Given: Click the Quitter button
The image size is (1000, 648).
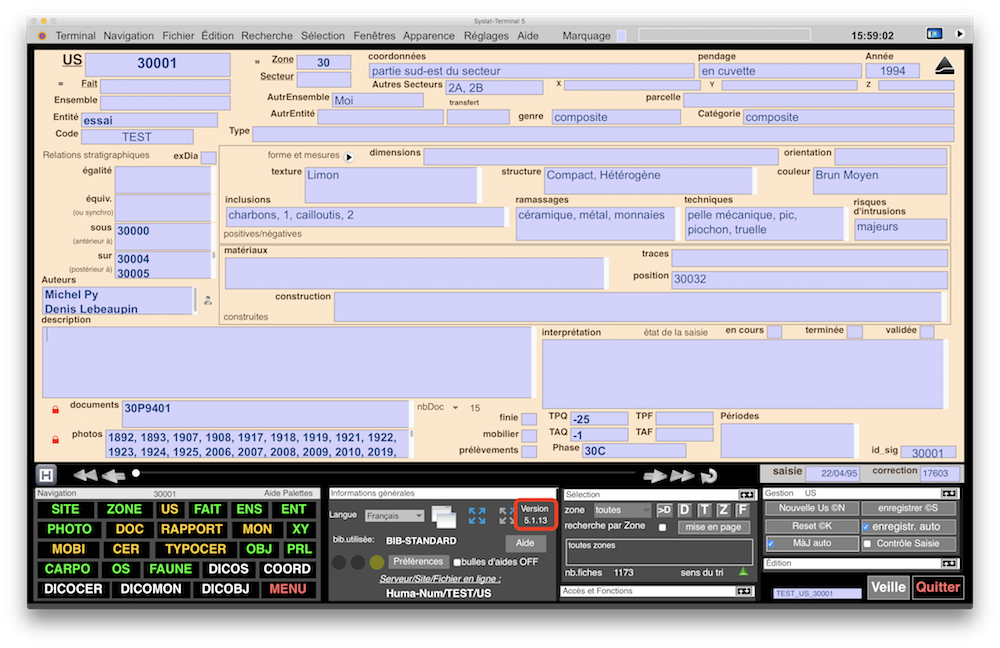Looking at the screenshot, I should (x=938, y=587).
